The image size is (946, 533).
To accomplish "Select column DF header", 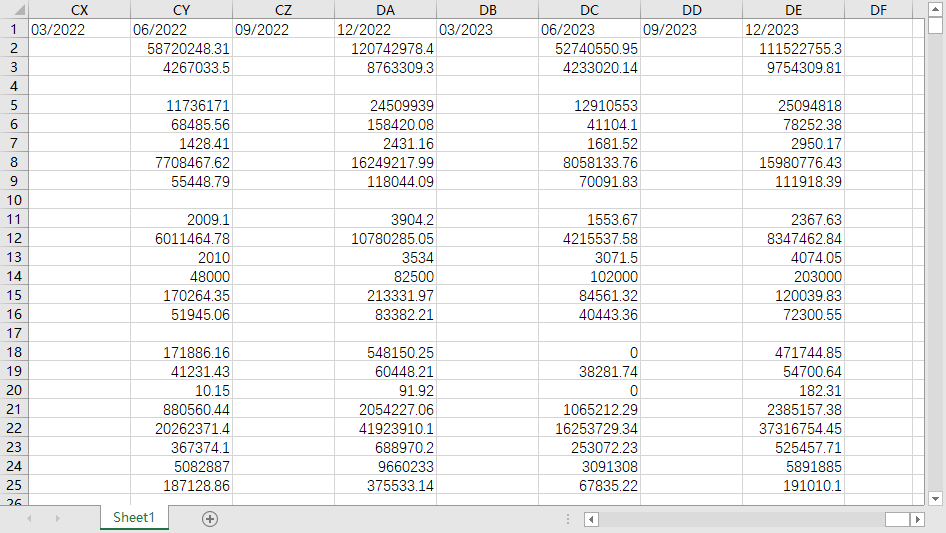I will (878, 10).
